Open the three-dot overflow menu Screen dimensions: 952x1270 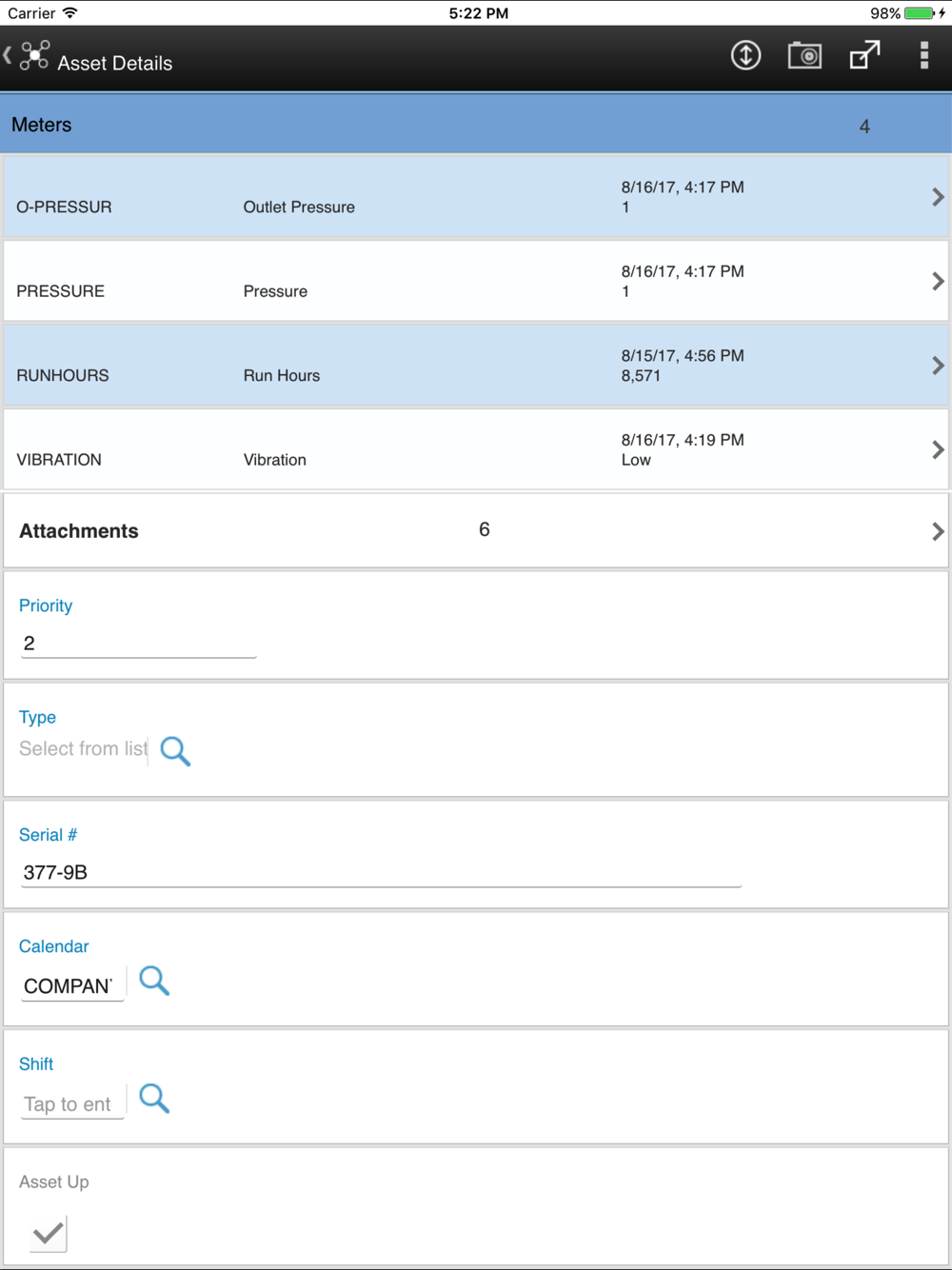(923, 56)
